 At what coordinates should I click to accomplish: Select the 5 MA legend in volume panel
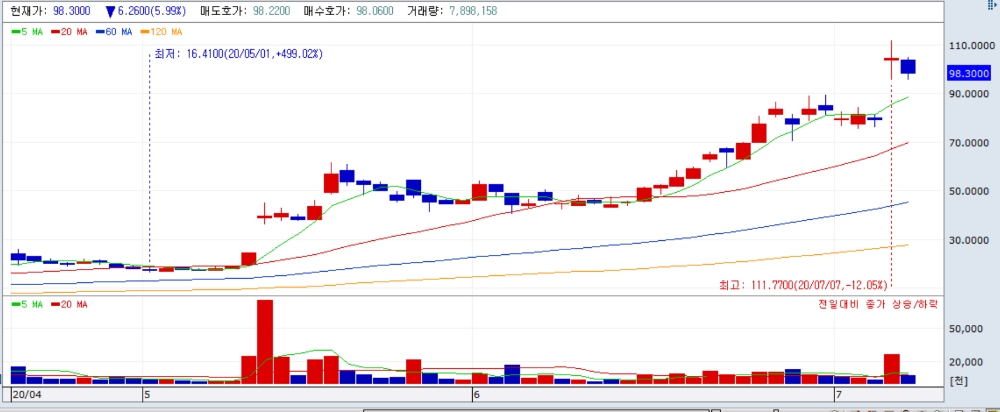tap(27, 304)
